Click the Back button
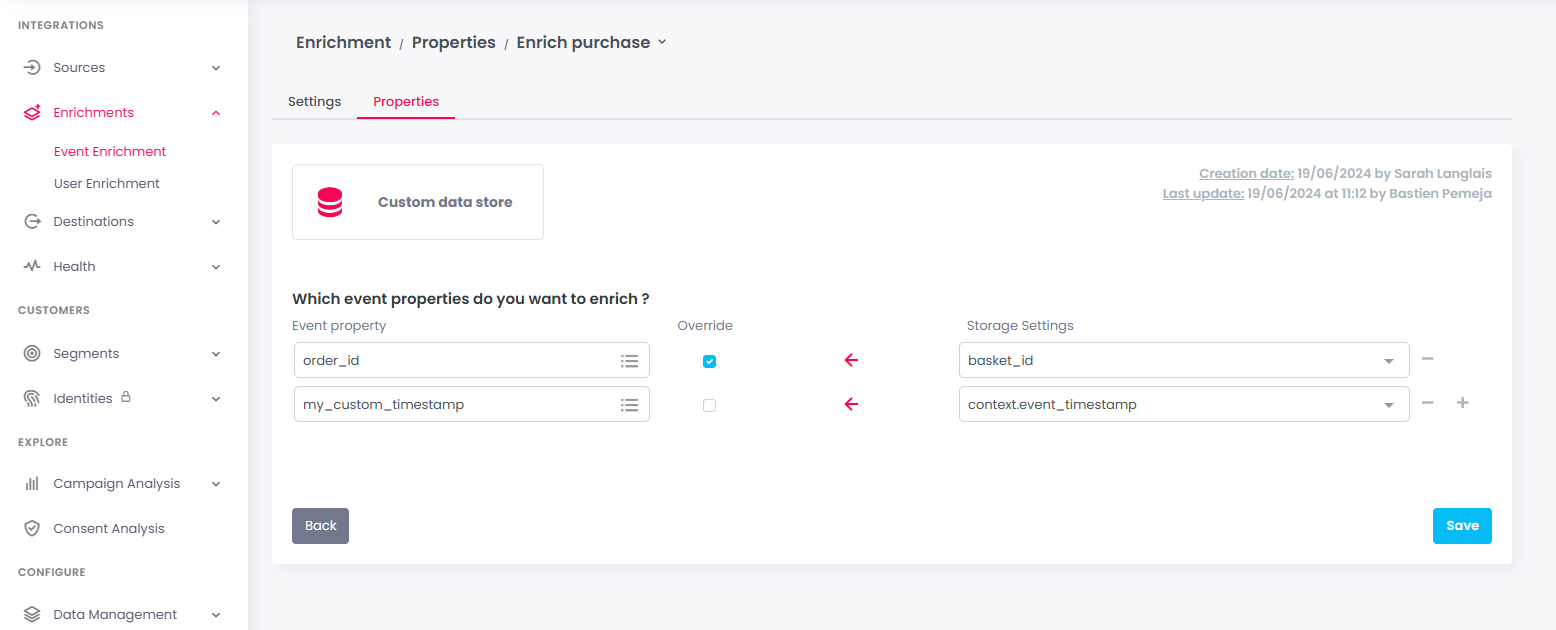Screen dimensions: 1556x630 (x=320, y=526)
